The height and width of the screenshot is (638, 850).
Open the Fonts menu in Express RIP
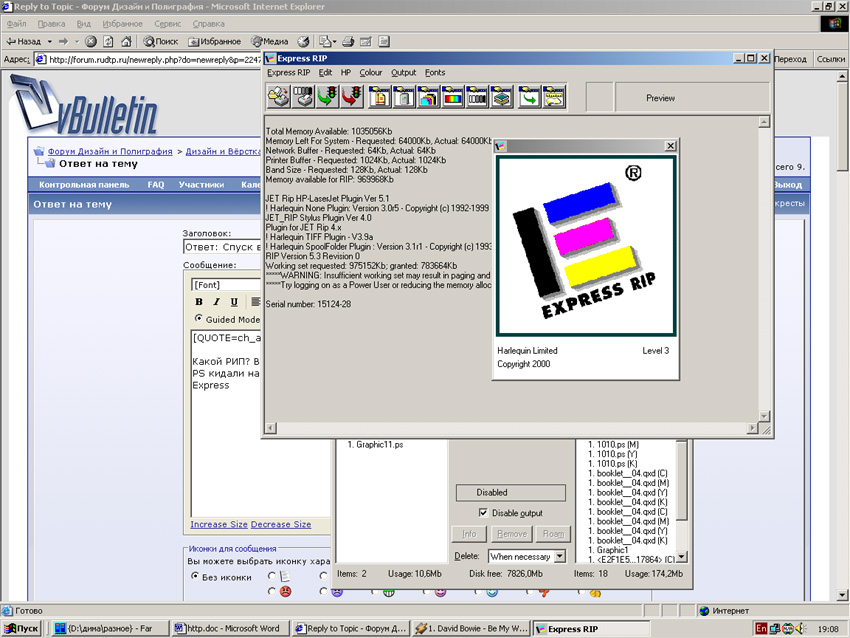click(x=435, y=73)
